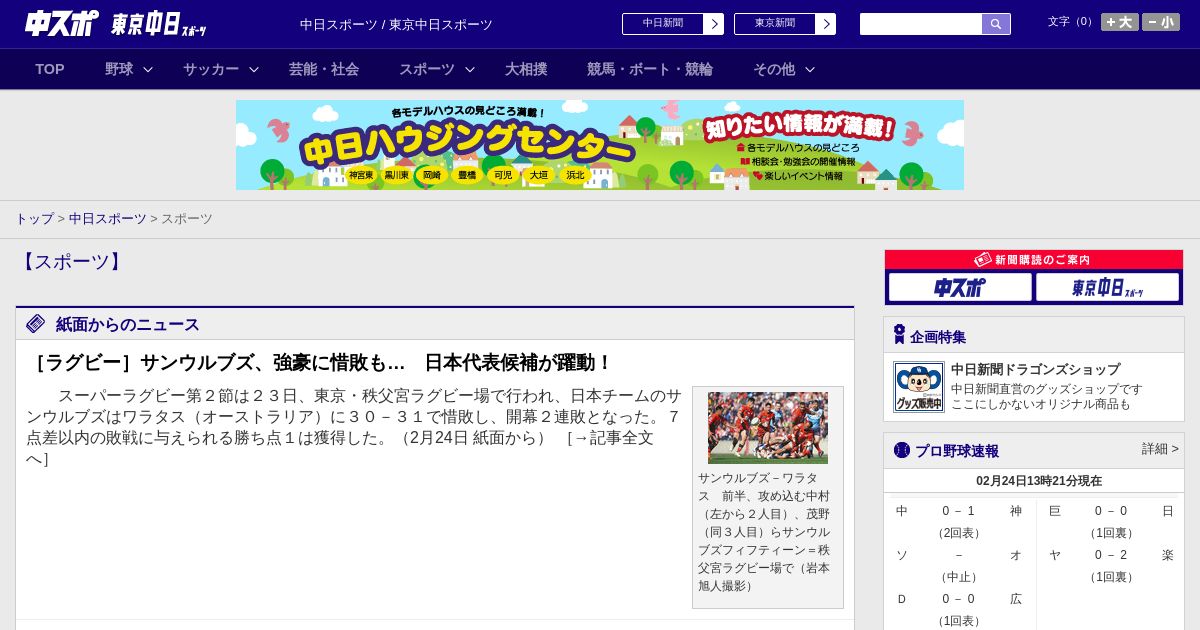Screen dimensions: 1200x630
Task: Select 芸能・社会 in navigation bar
Action: pos(324,69)
